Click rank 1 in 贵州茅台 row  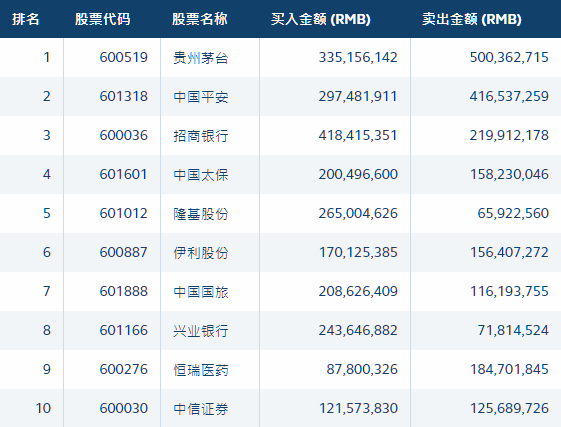coord(47,57)
